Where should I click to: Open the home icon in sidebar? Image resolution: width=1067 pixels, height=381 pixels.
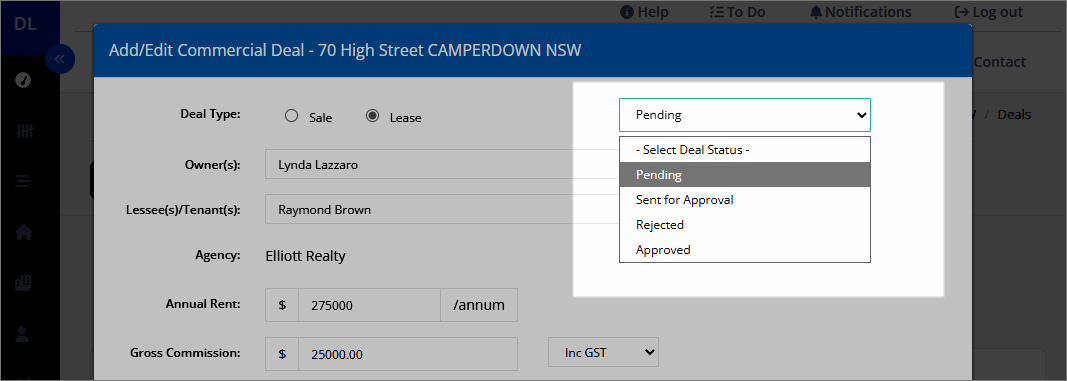[x=24, y=232]
